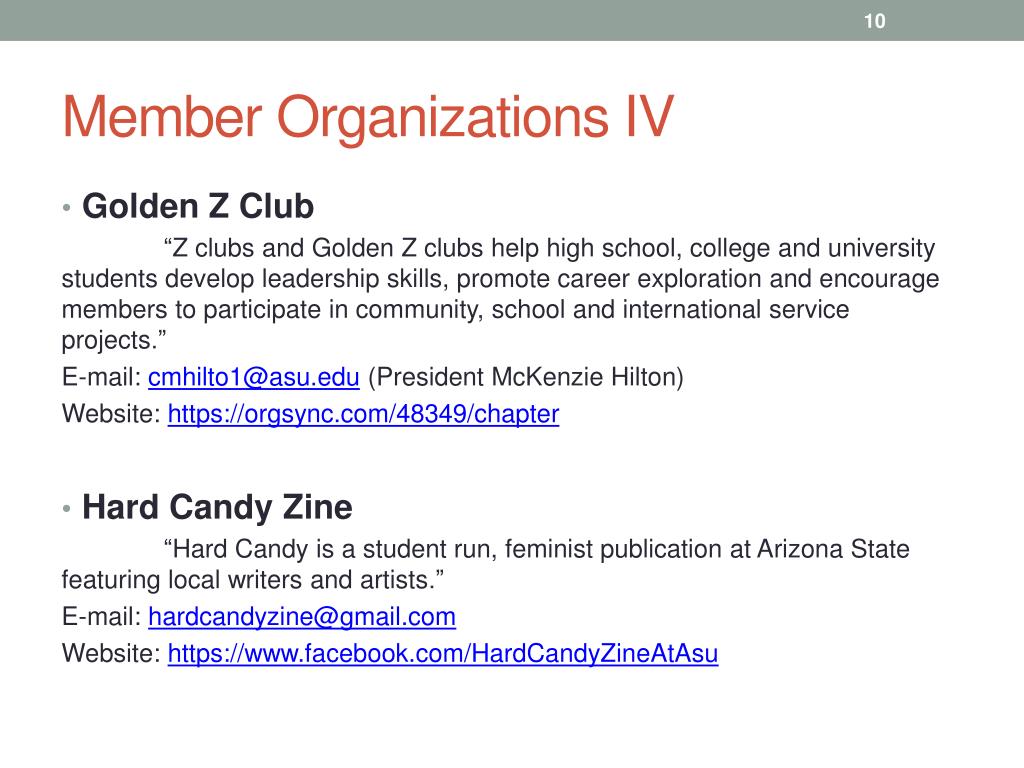Open the cmhilto1@asu.edu email link

point(253,377)
